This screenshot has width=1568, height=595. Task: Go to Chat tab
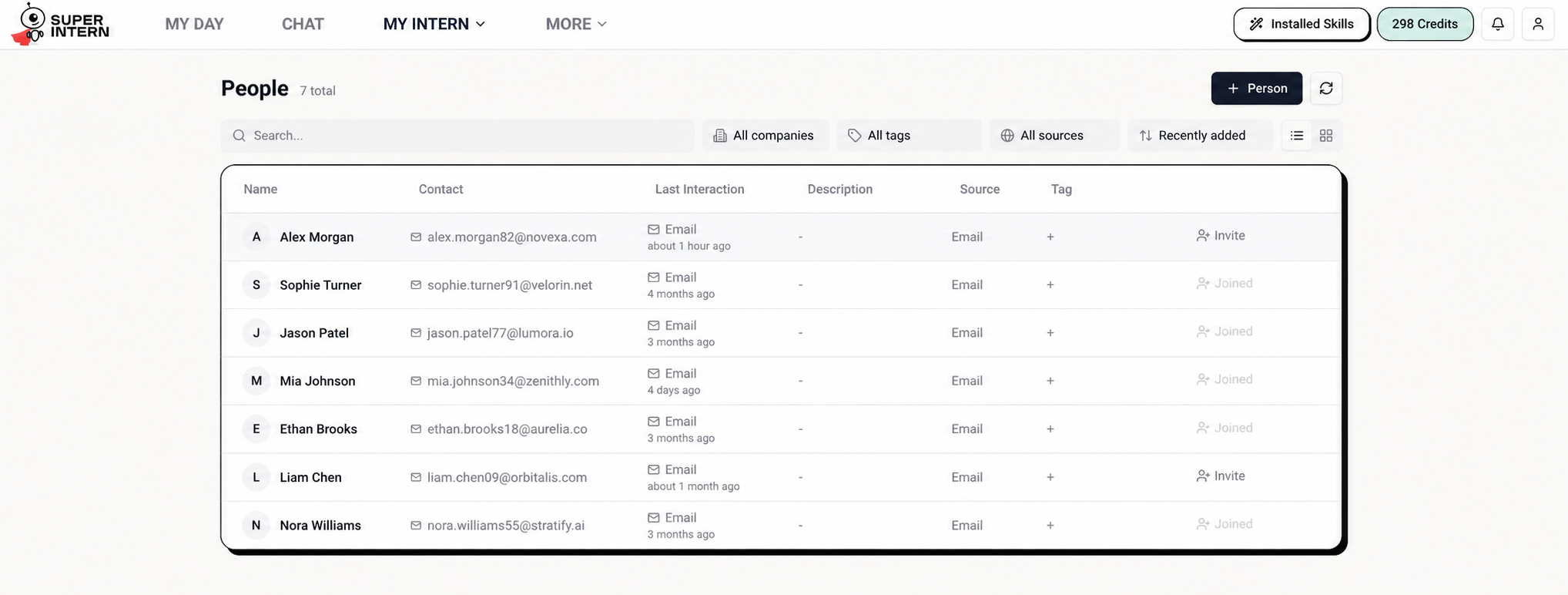[x=303, y=24]
